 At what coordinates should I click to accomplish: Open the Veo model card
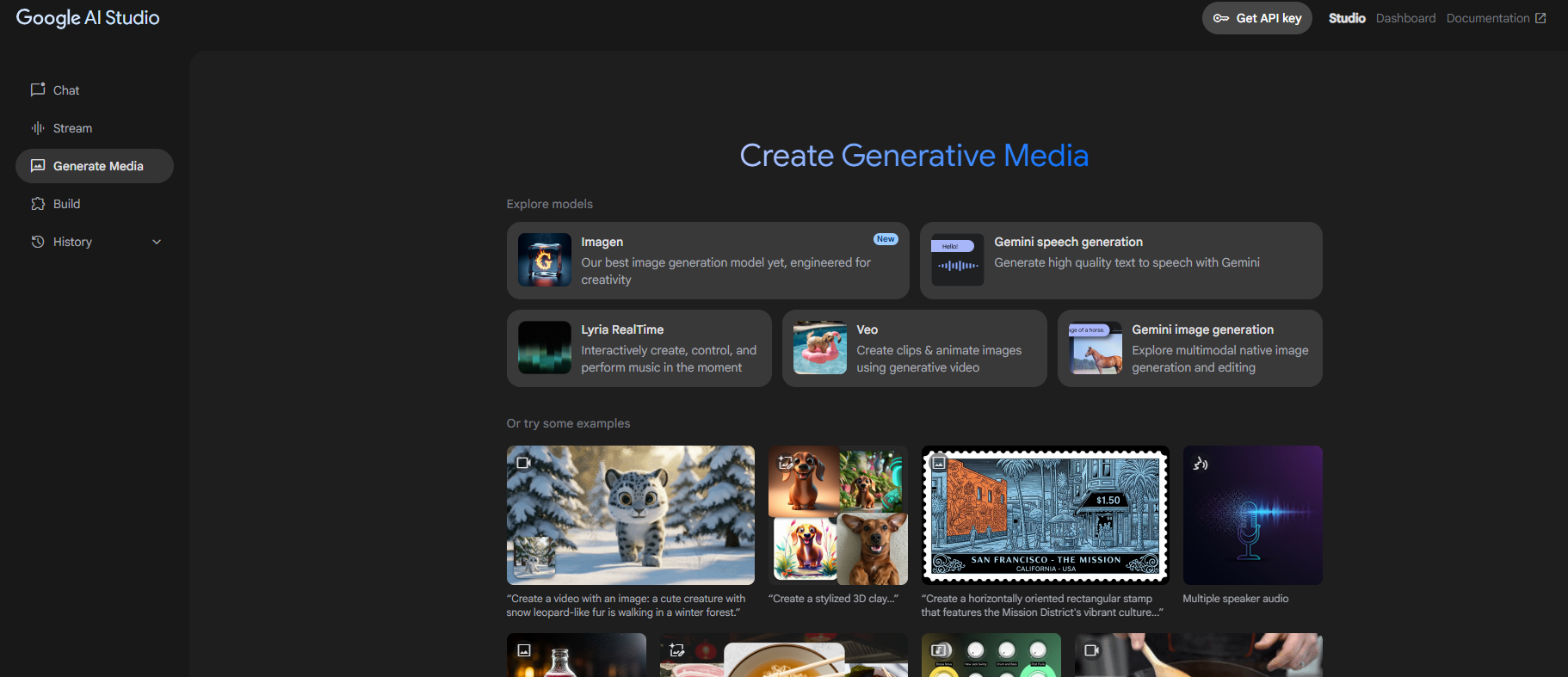click(x=914, y=348)
